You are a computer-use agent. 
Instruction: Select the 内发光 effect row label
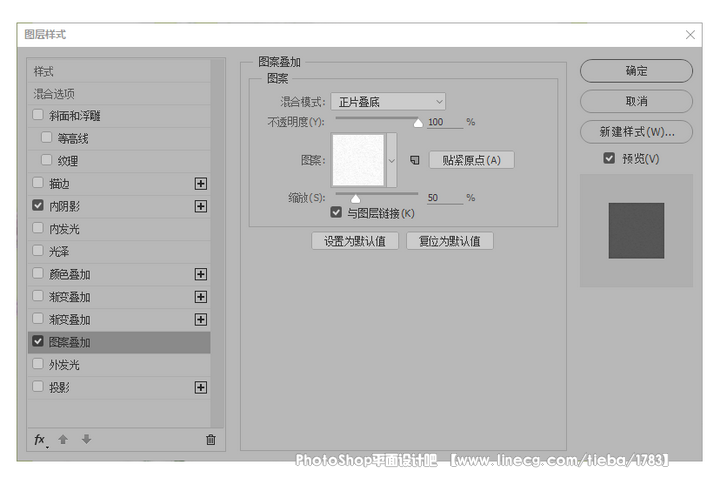click(64, 229)
